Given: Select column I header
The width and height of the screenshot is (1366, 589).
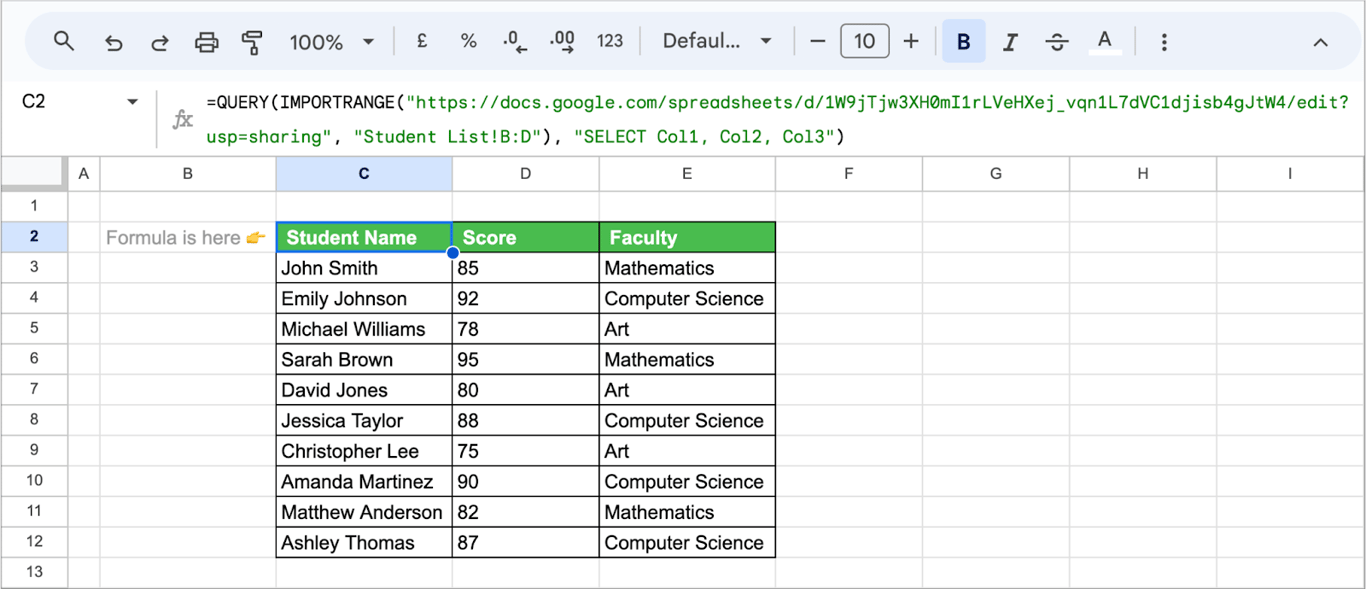Looking at the screenshot, I should click(x=1290, y=174).
